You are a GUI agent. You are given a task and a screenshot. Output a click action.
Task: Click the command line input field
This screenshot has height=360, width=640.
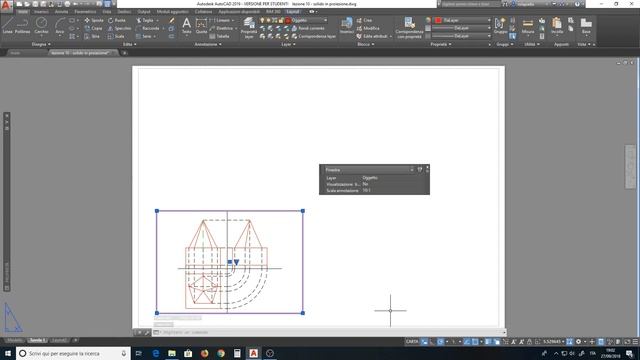click(x=329, y=332)
